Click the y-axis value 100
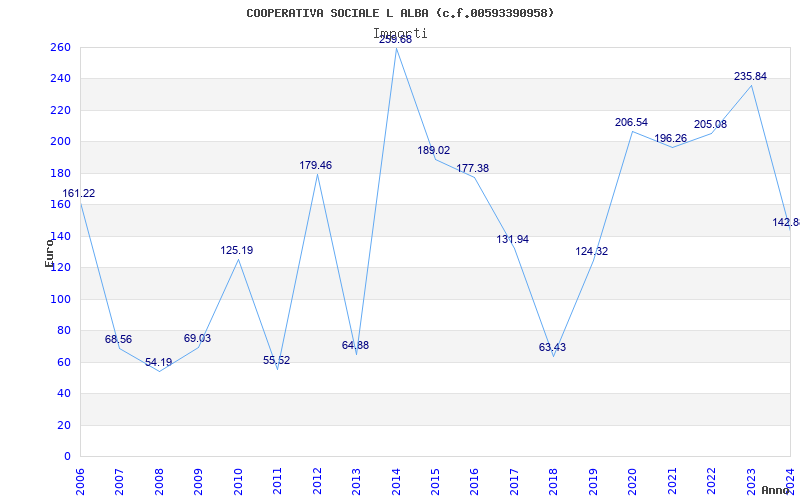 60,299
